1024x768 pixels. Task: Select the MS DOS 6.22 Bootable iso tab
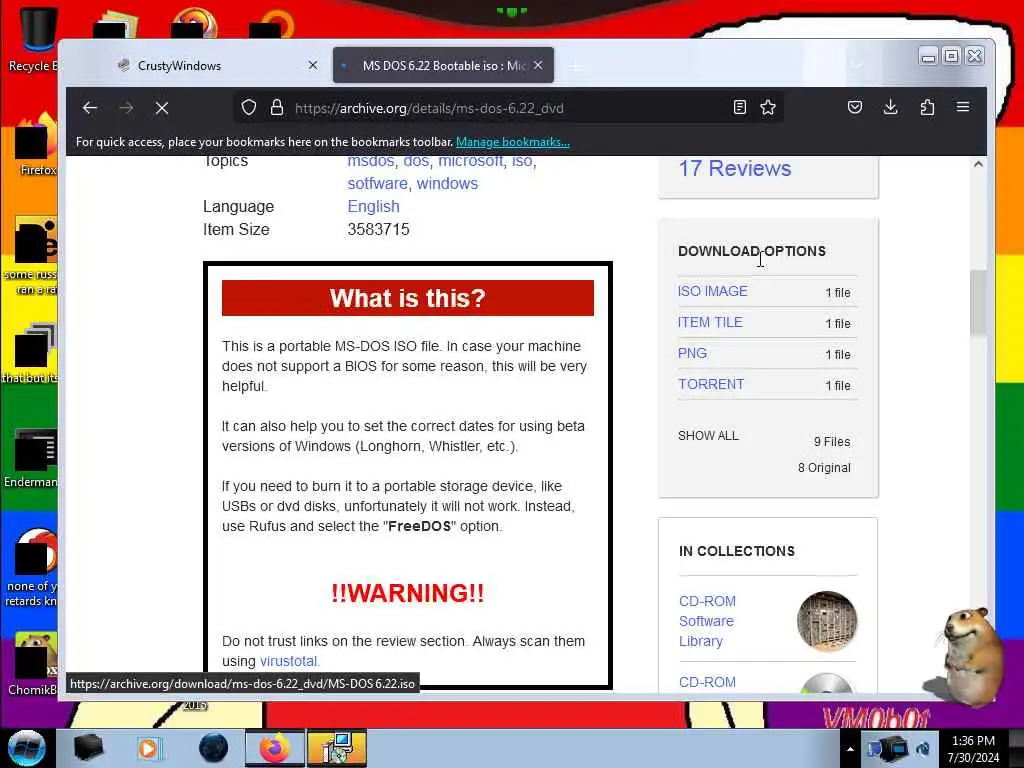[x=443, y=65]
